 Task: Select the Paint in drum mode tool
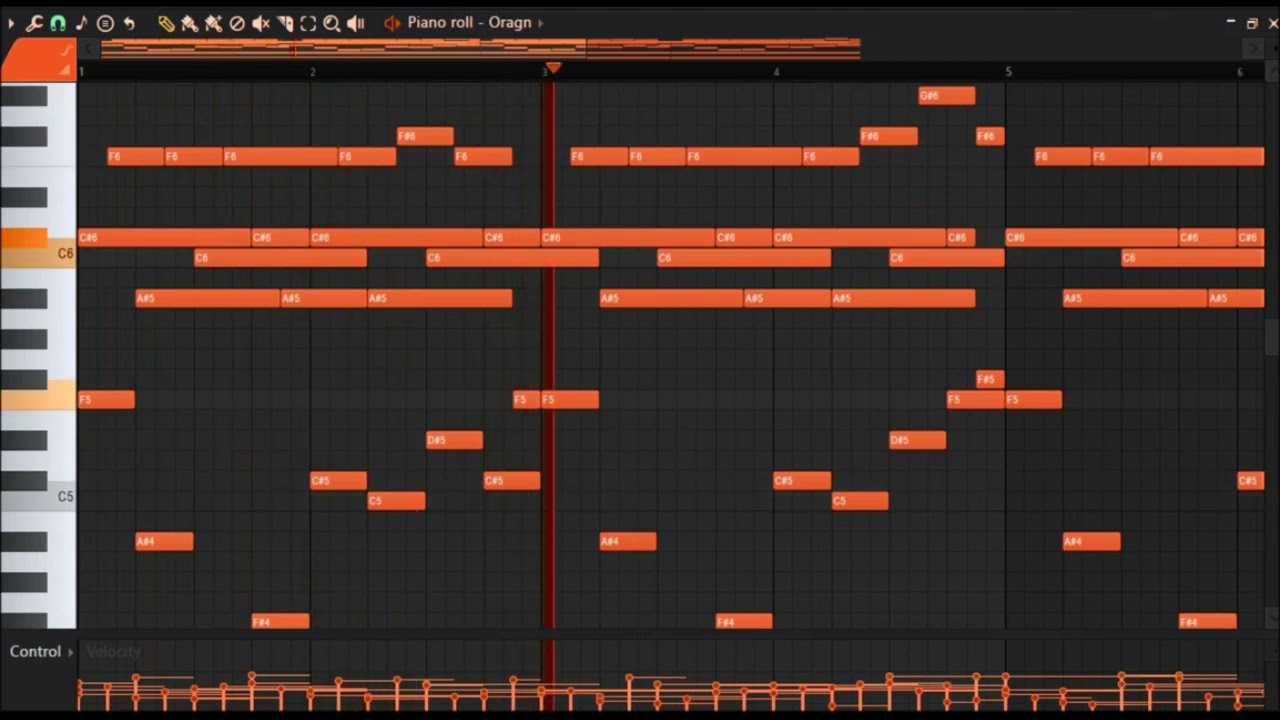(x=213, y=23)
